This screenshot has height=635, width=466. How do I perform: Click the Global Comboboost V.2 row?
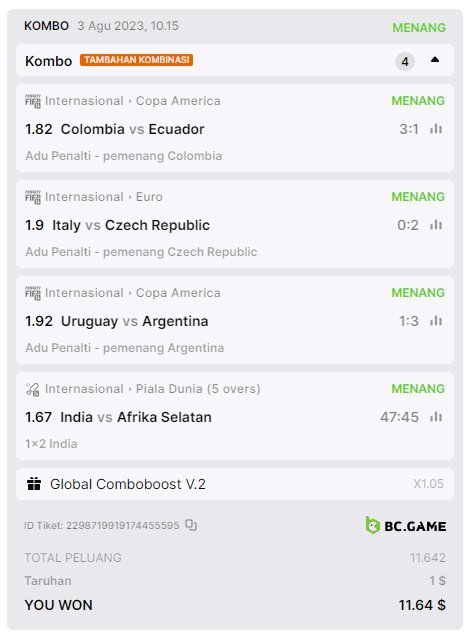tap(234, 484)
